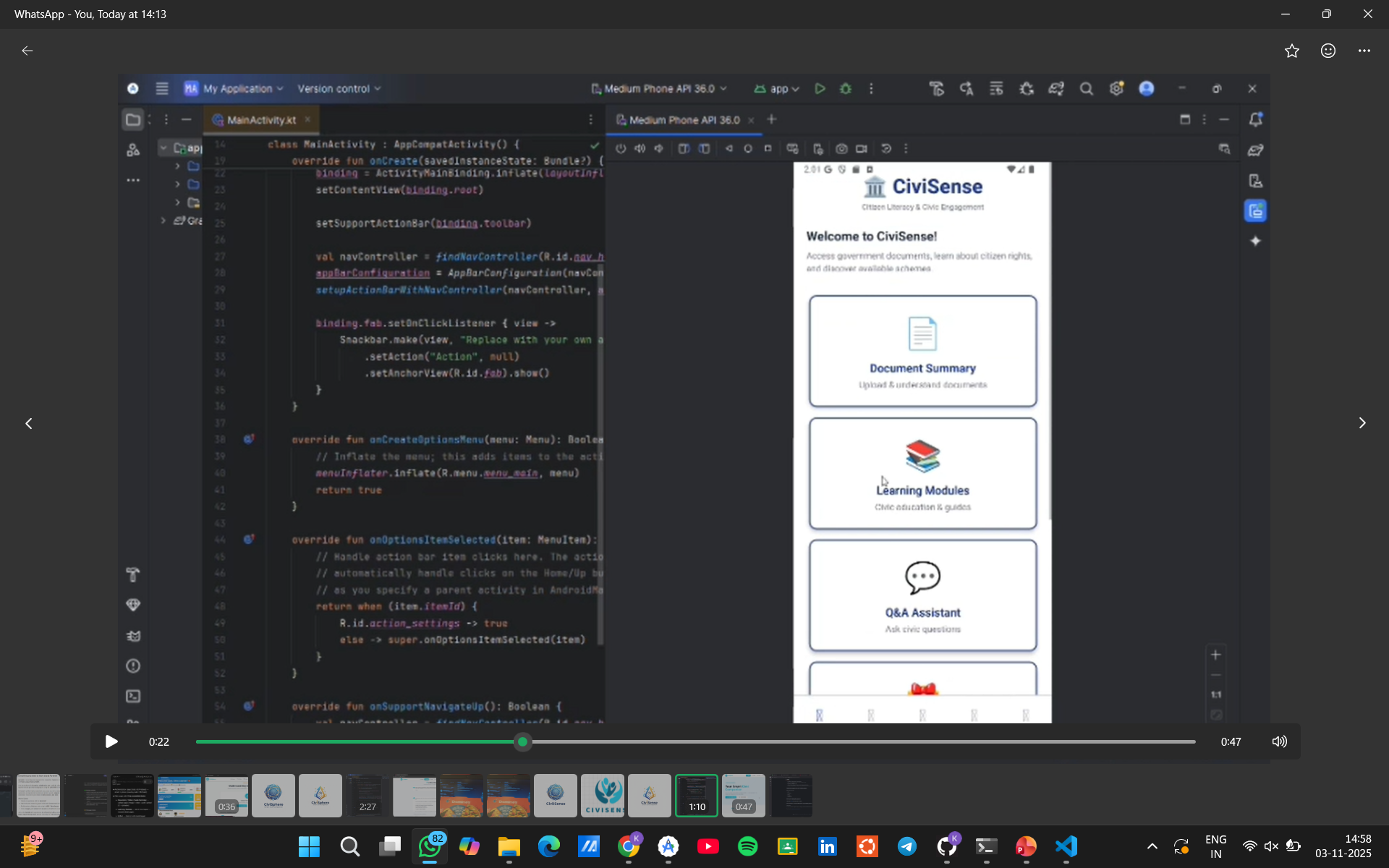Open Telegram from the taskbar
Image resolution: width=1389 pixels, height=868 pixels.
coord(906,846)
